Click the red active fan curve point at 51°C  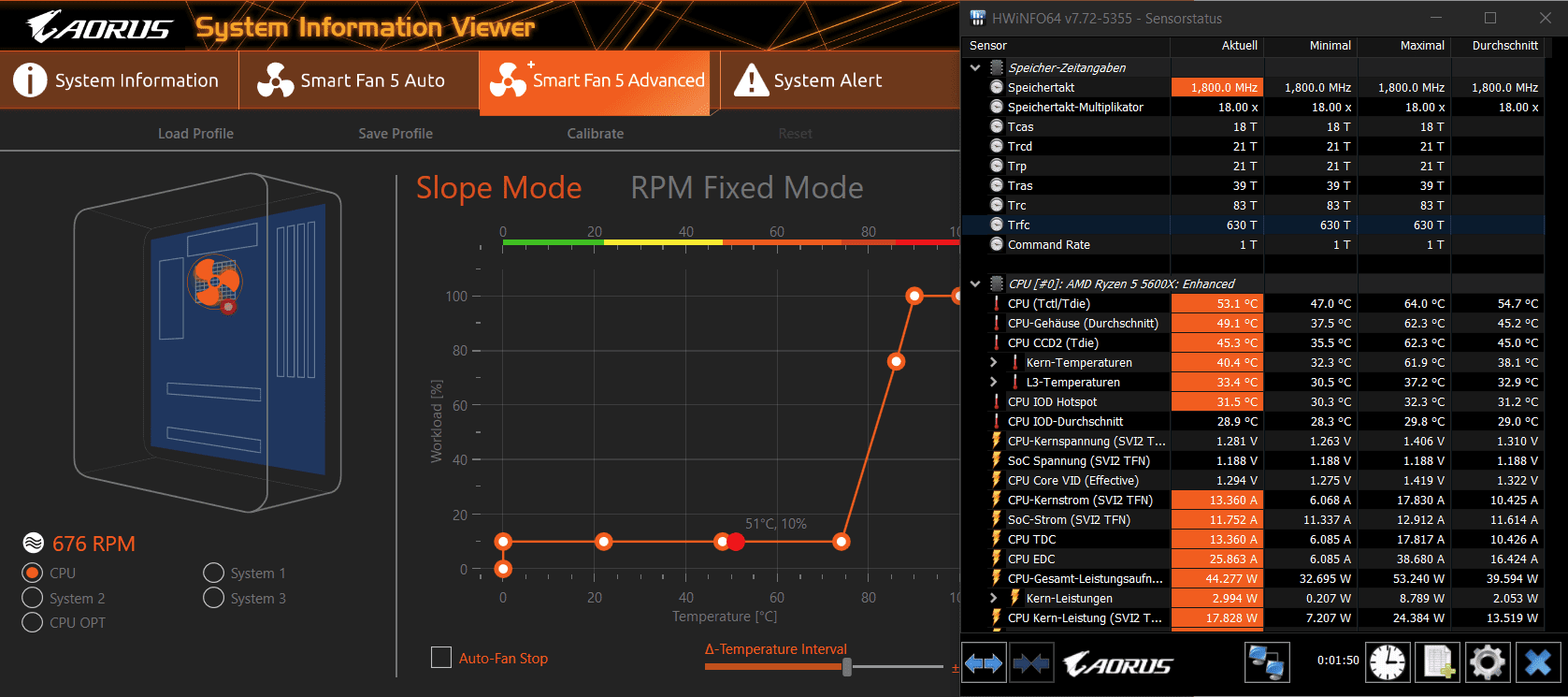click(736, 542)
